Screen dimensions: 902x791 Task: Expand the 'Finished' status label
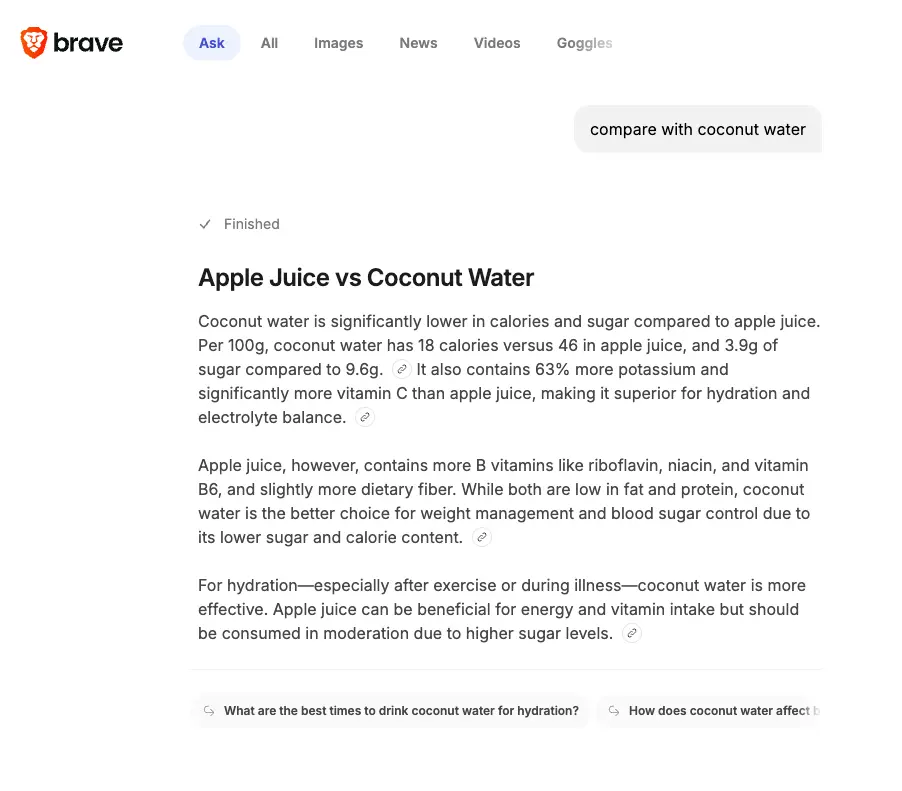point(251,224)
